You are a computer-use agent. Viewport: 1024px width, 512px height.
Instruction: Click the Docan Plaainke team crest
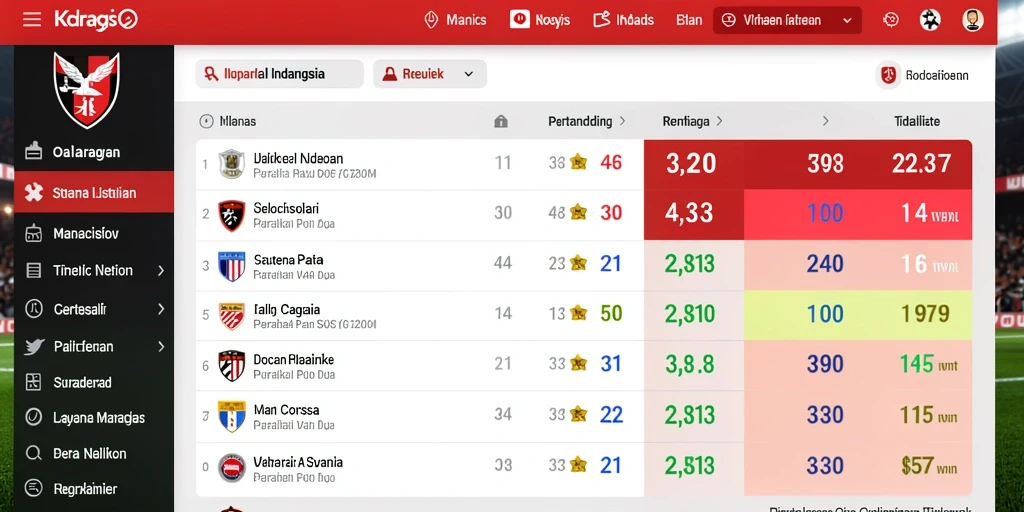[x=231, y=366]
